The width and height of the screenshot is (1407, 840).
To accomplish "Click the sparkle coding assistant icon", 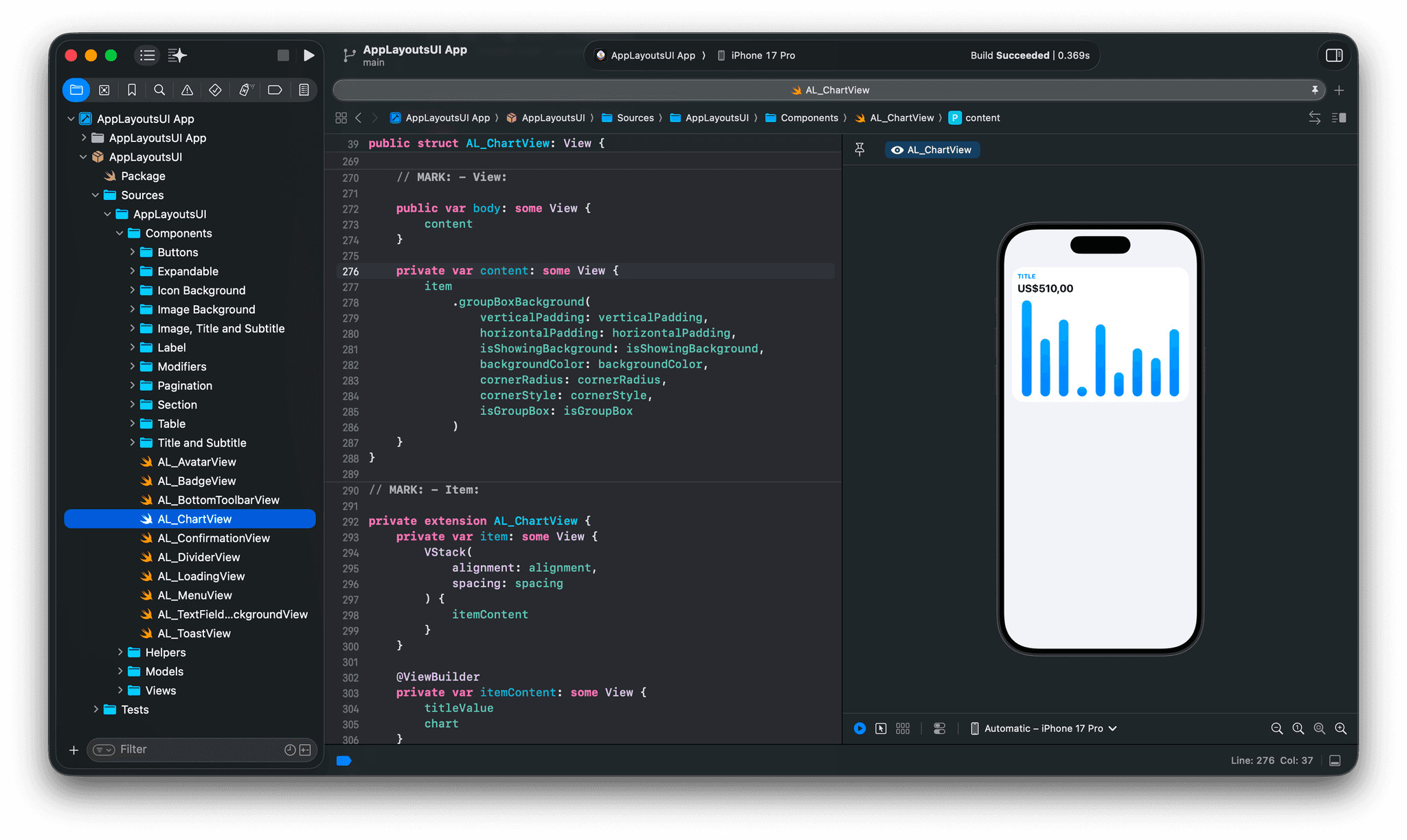I will tap(177, 56).
